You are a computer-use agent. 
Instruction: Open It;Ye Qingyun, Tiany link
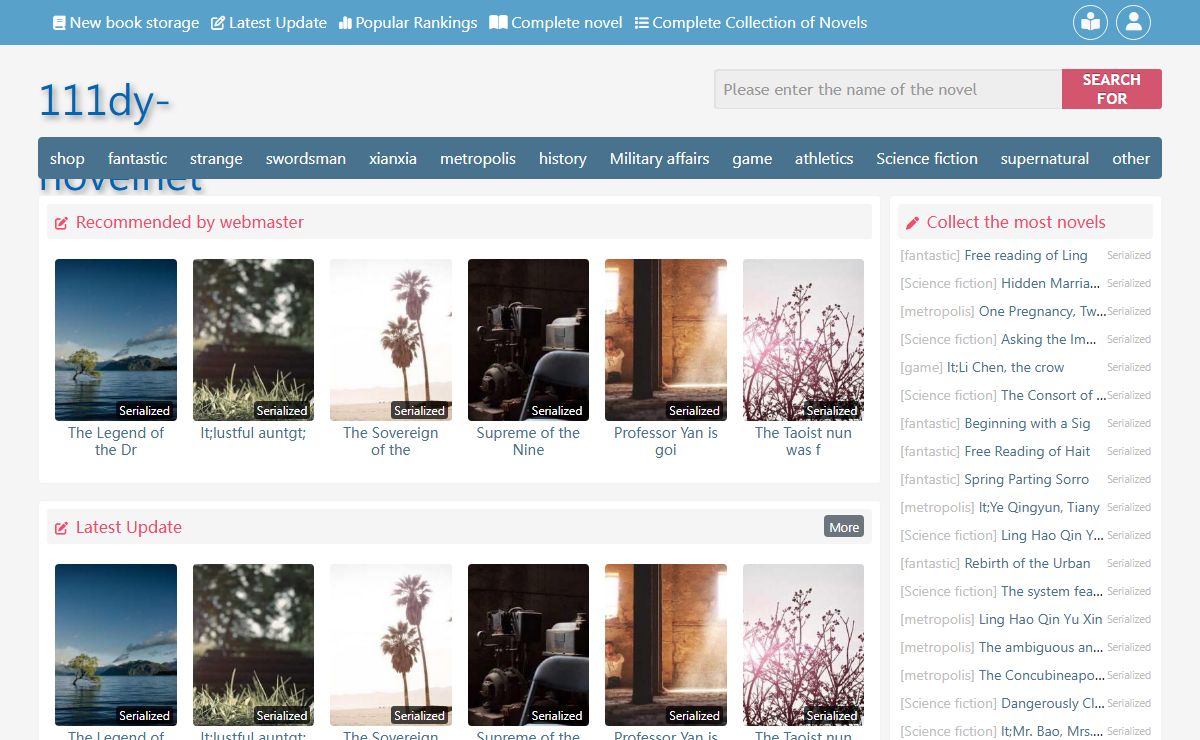tap(1039, 507)
